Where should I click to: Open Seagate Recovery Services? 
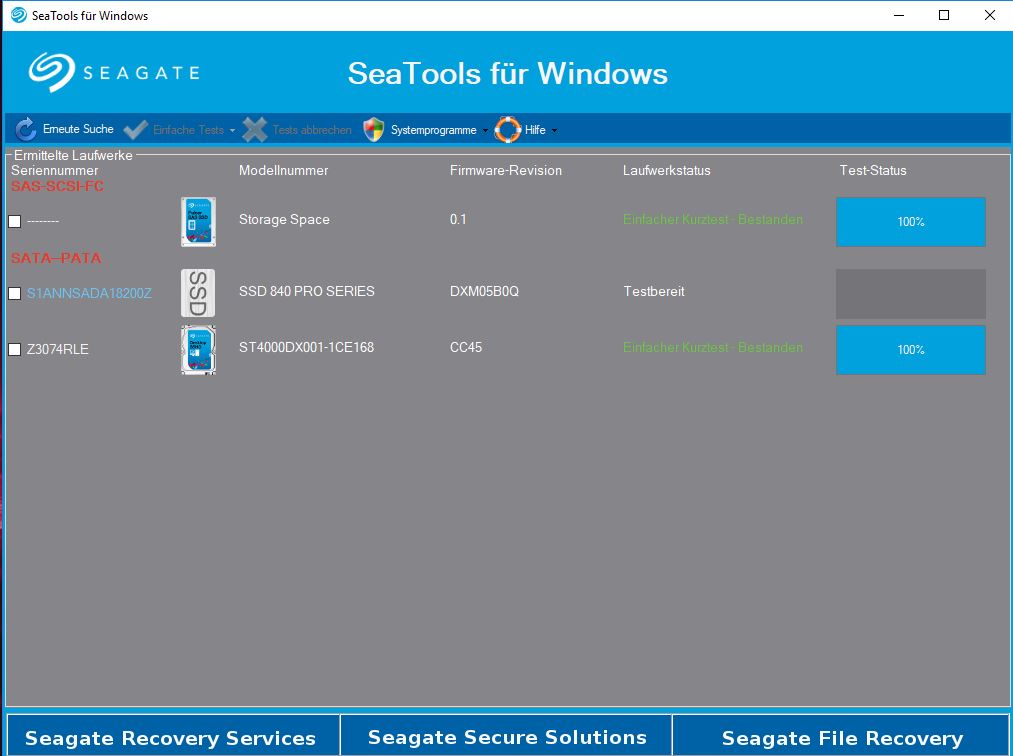point(172,735)
